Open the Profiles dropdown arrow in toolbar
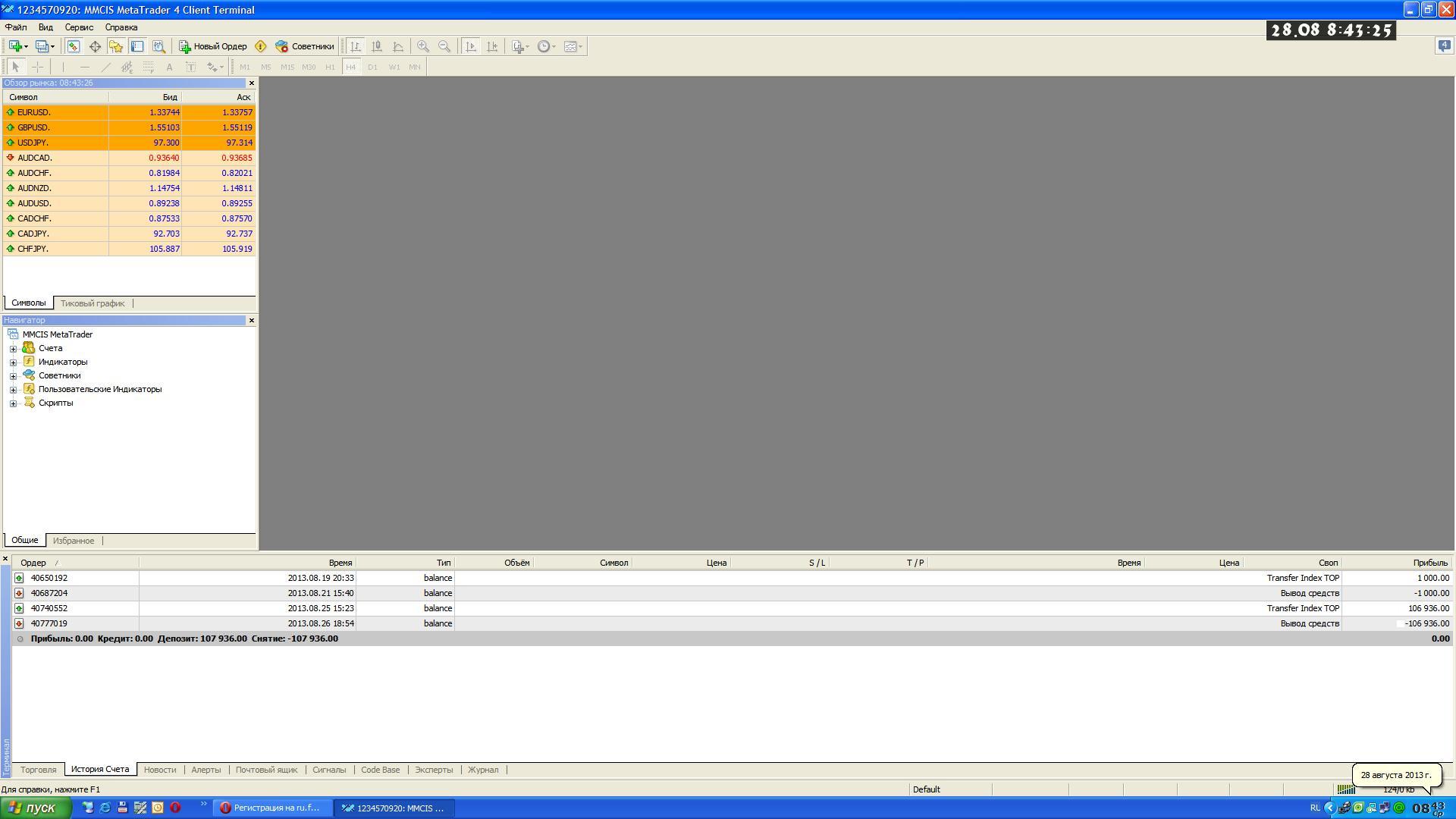1456x819 pixels. pyautogui.click(x=52, y=46)
